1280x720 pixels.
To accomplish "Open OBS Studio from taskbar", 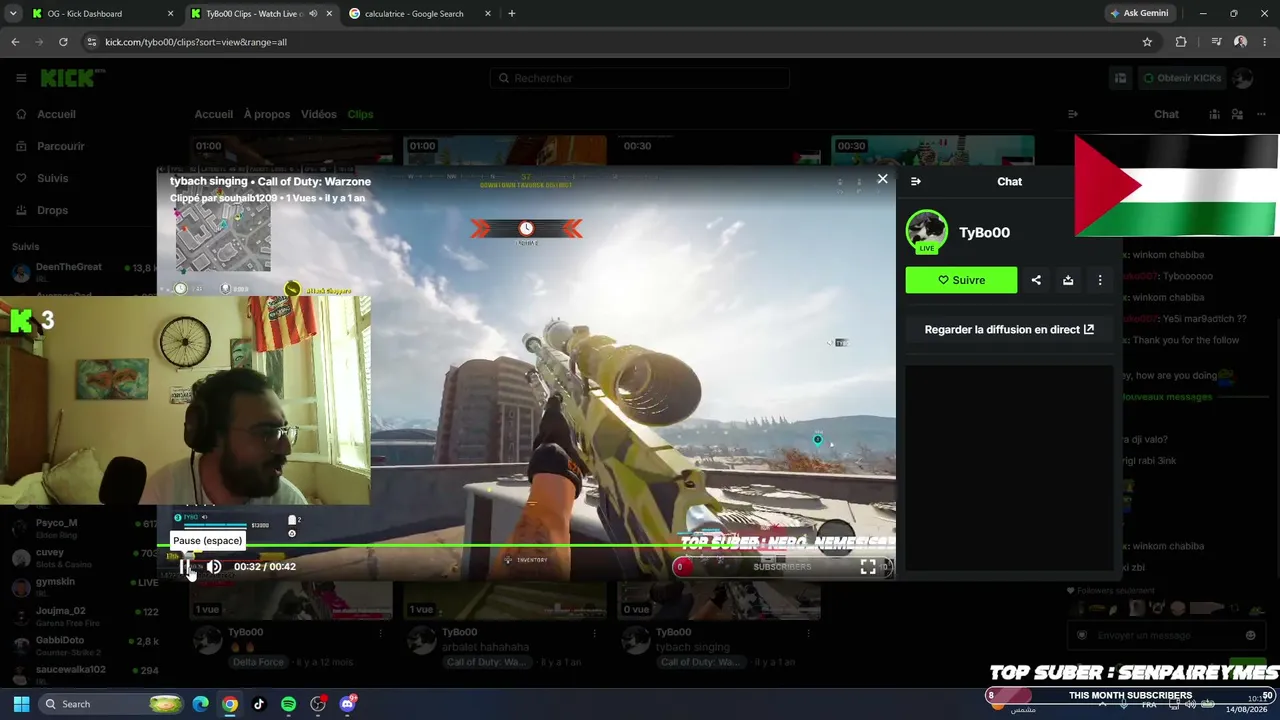I will pos(318,704).
